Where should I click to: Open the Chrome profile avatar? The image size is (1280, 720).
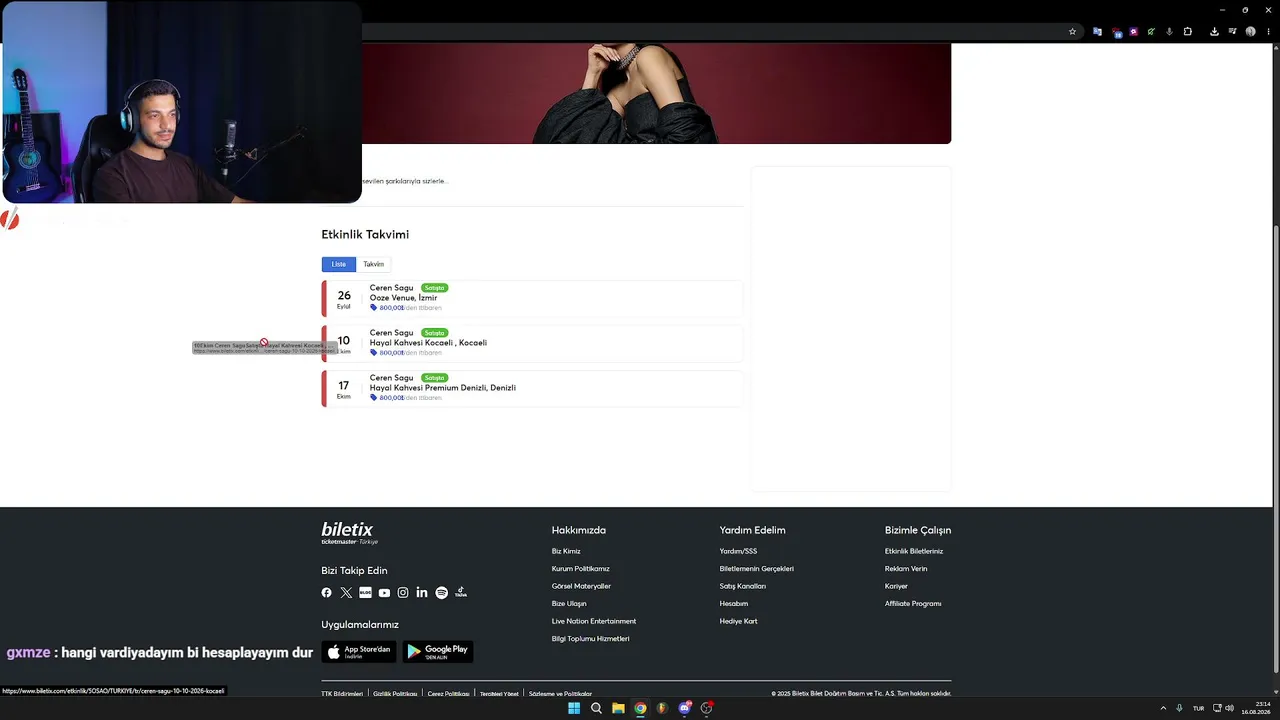(1250, 32)
